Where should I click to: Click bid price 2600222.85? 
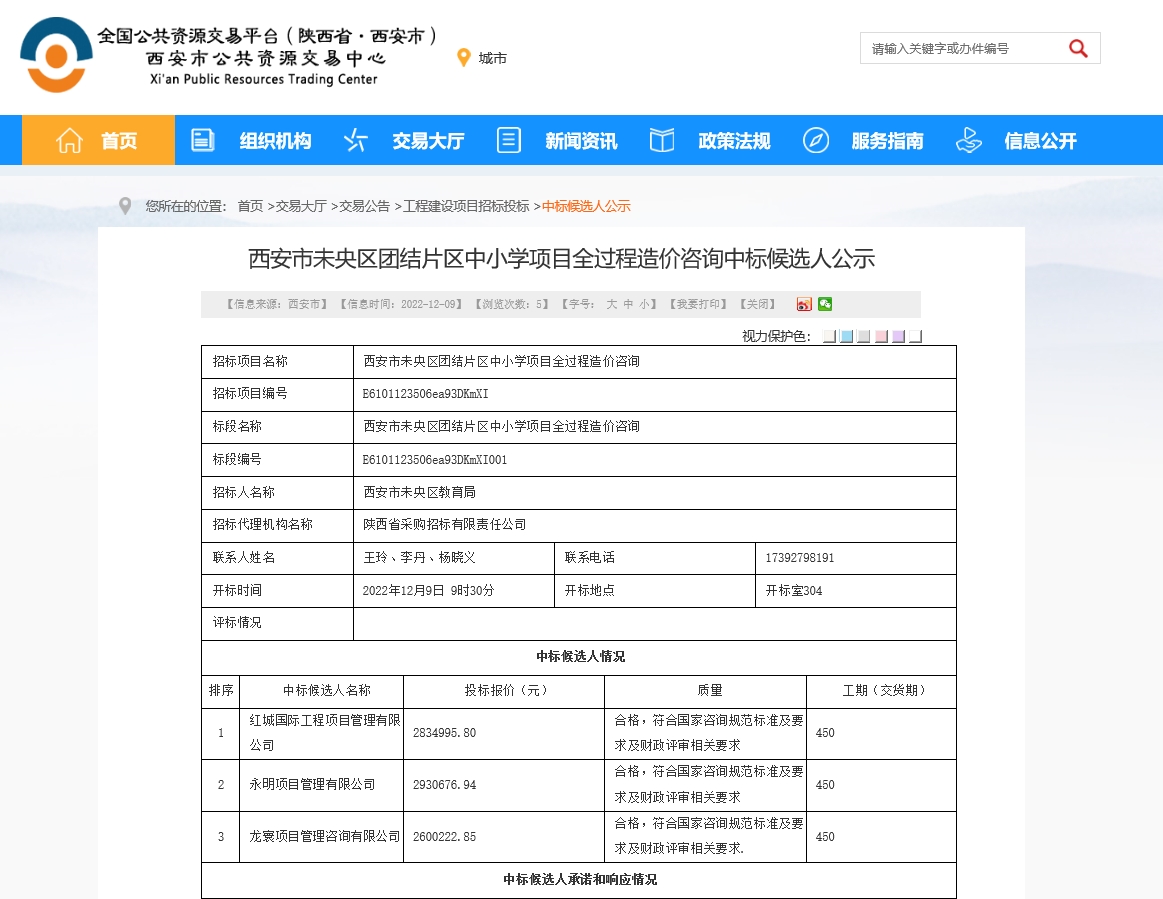pos(444,837)
